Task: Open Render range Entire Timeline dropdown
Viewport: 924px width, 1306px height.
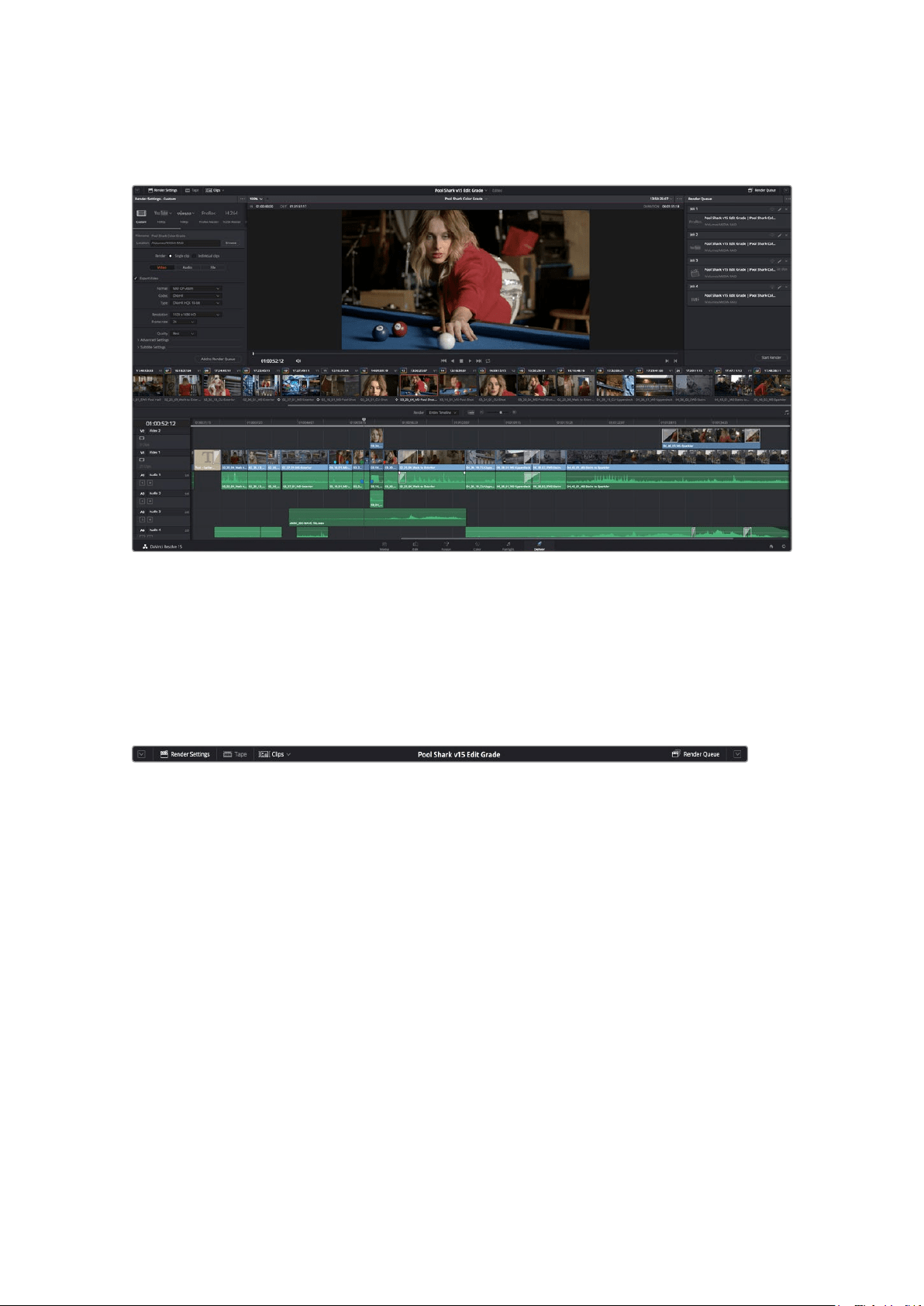Action: coord(443,412)
